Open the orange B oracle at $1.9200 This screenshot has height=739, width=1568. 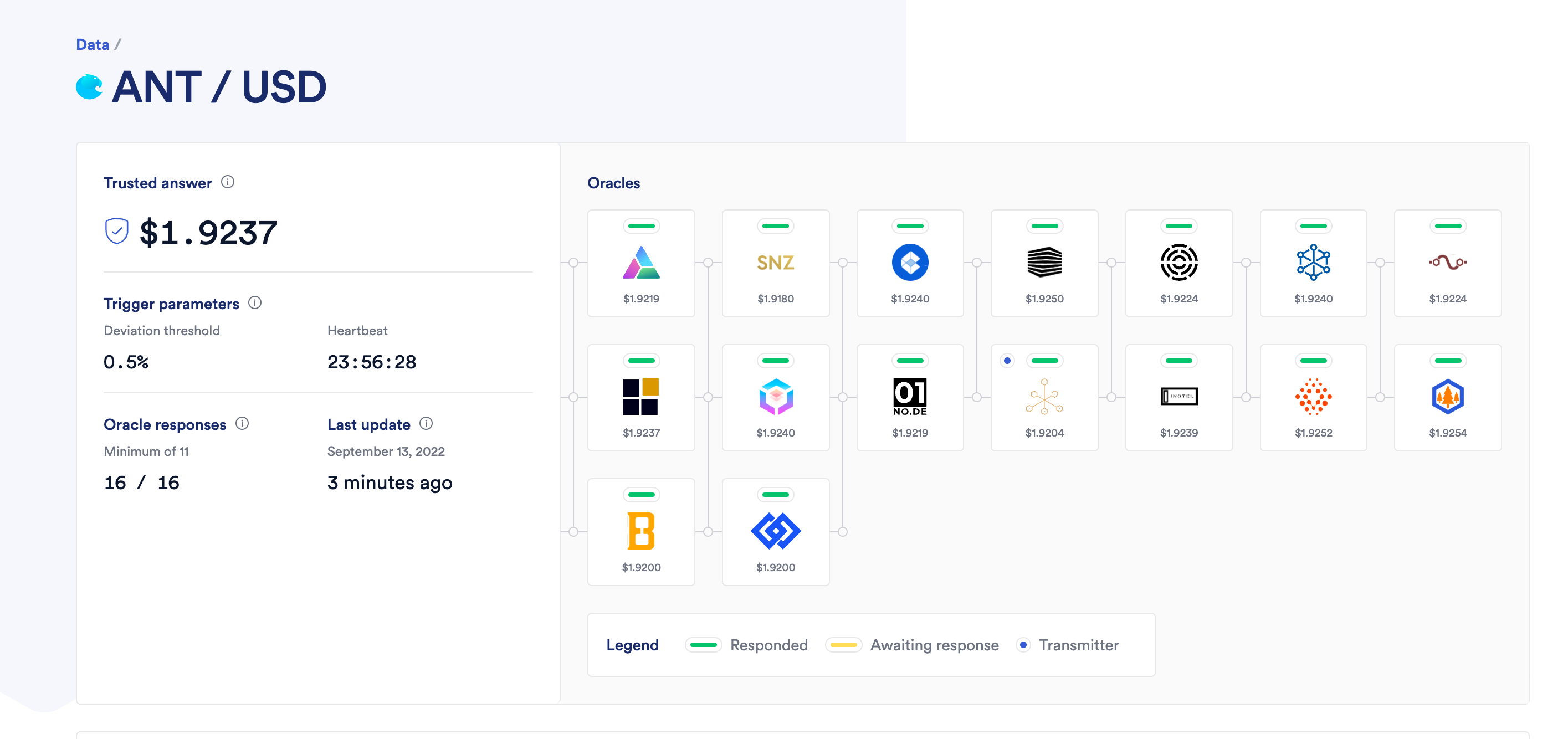point(641,531)
